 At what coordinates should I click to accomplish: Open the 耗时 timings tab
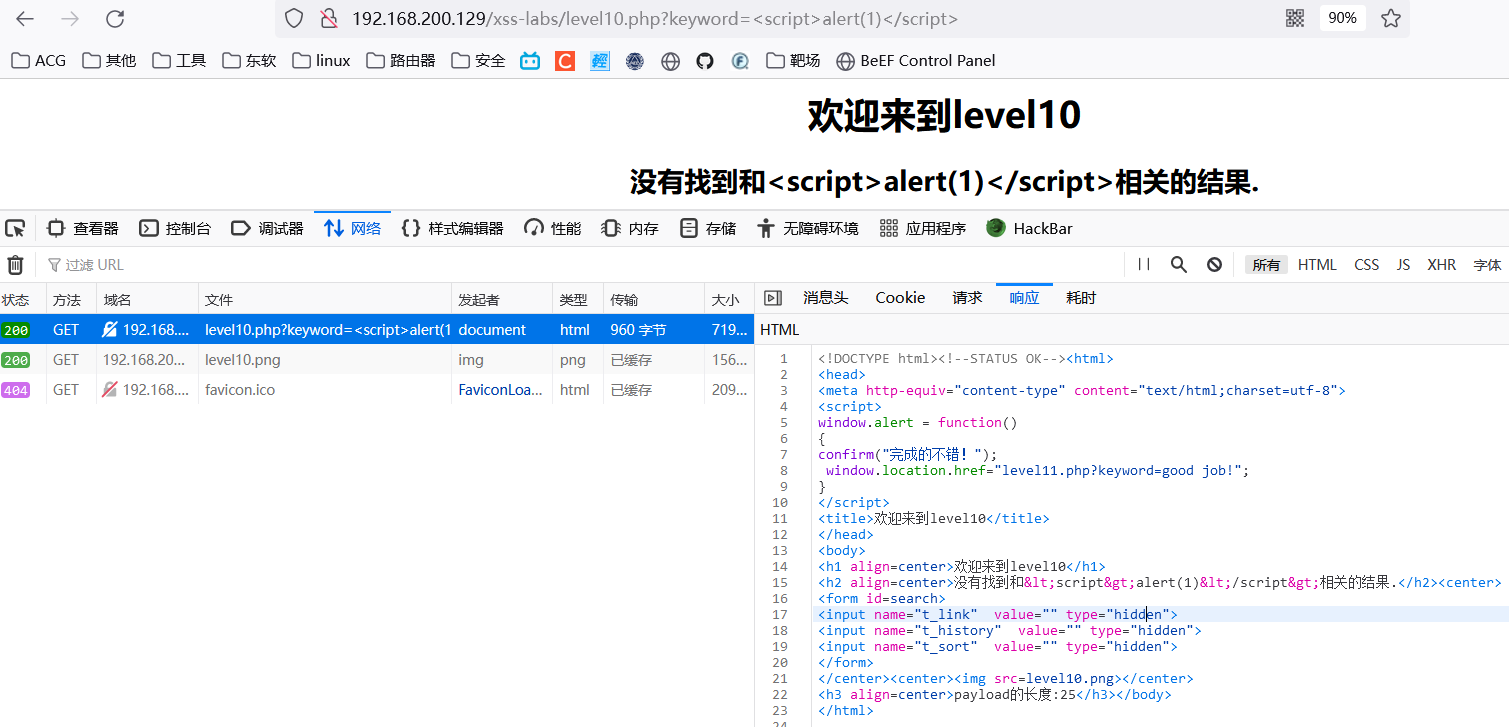[x=1081, y=298]
